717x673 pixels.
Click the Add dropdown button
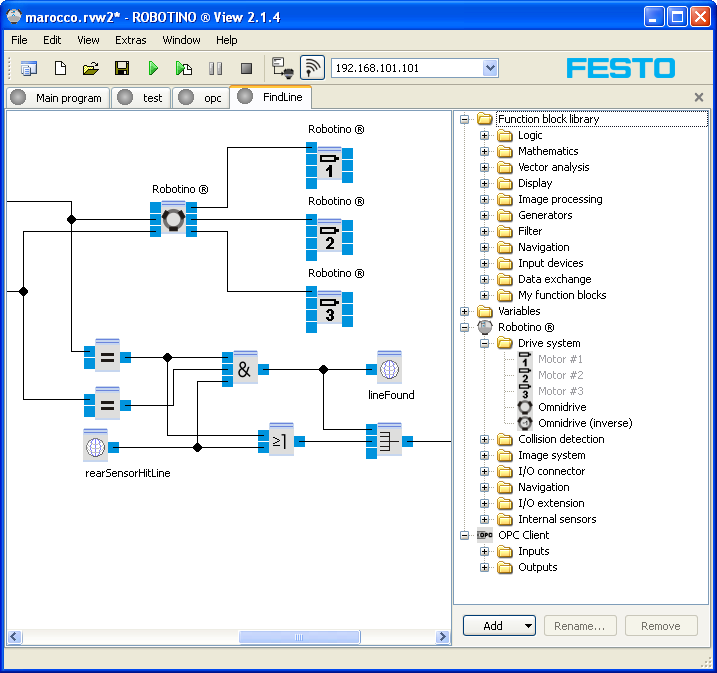tap(500, 626)
